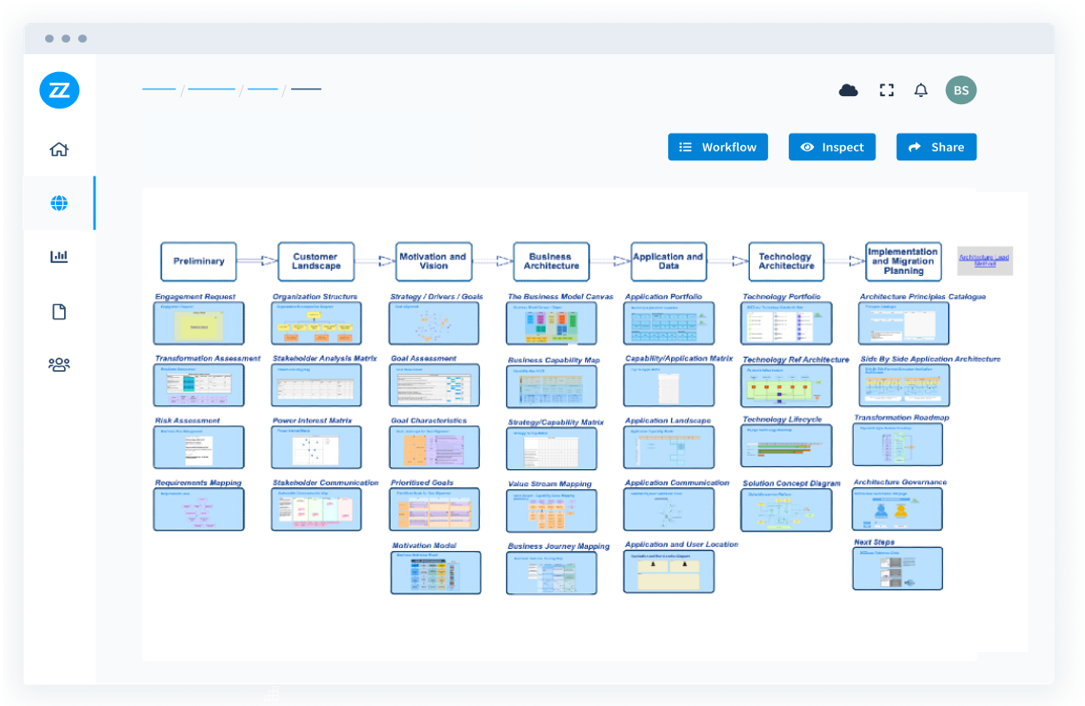Select the Customer Landscape phase box
1085x706 pixels.
(x=316, y=261)
